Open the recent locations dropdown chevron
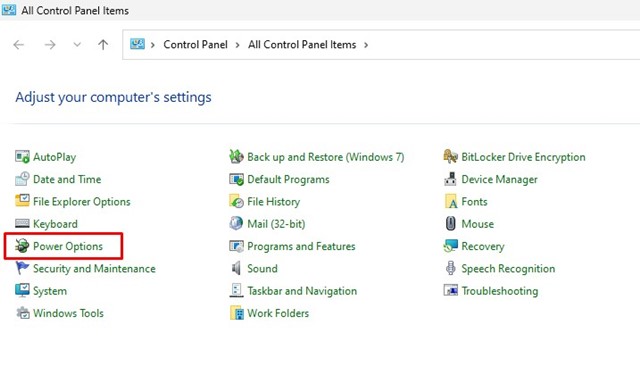 (77, 45)
